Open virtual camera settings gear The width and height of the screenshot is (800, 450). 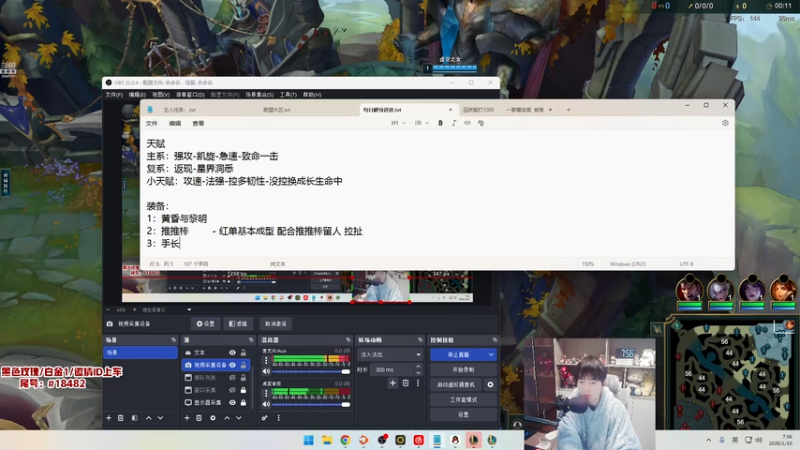point(490,385)
